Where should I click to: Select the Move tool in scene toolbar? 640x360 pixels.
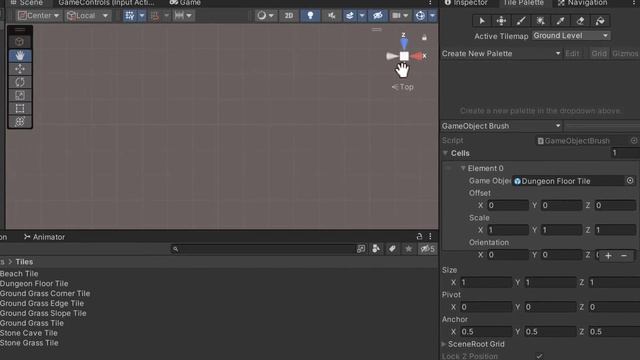tap(20, 69)
